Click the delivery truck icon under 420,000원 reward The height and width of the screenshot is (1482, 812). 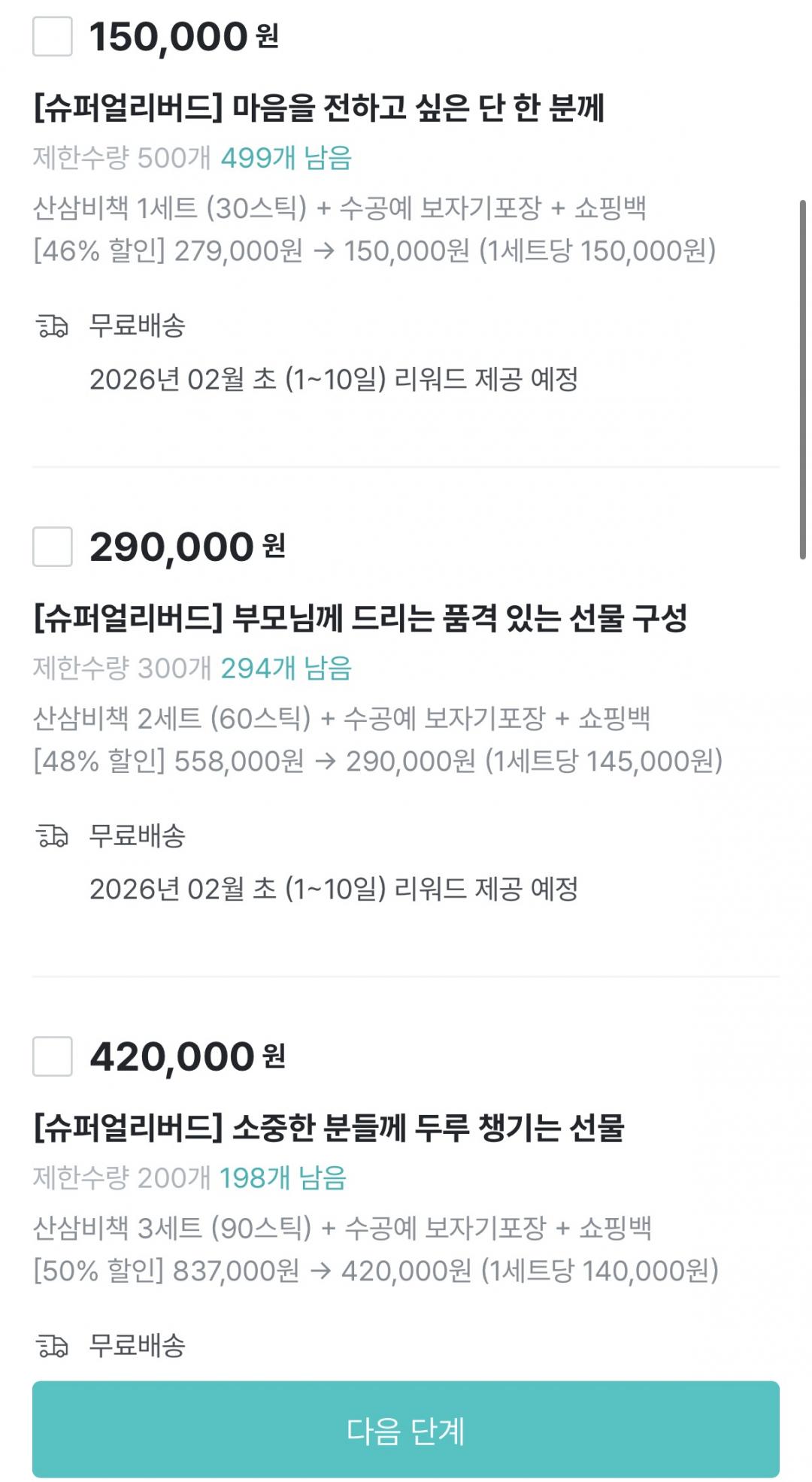[x=53, y=1345]
